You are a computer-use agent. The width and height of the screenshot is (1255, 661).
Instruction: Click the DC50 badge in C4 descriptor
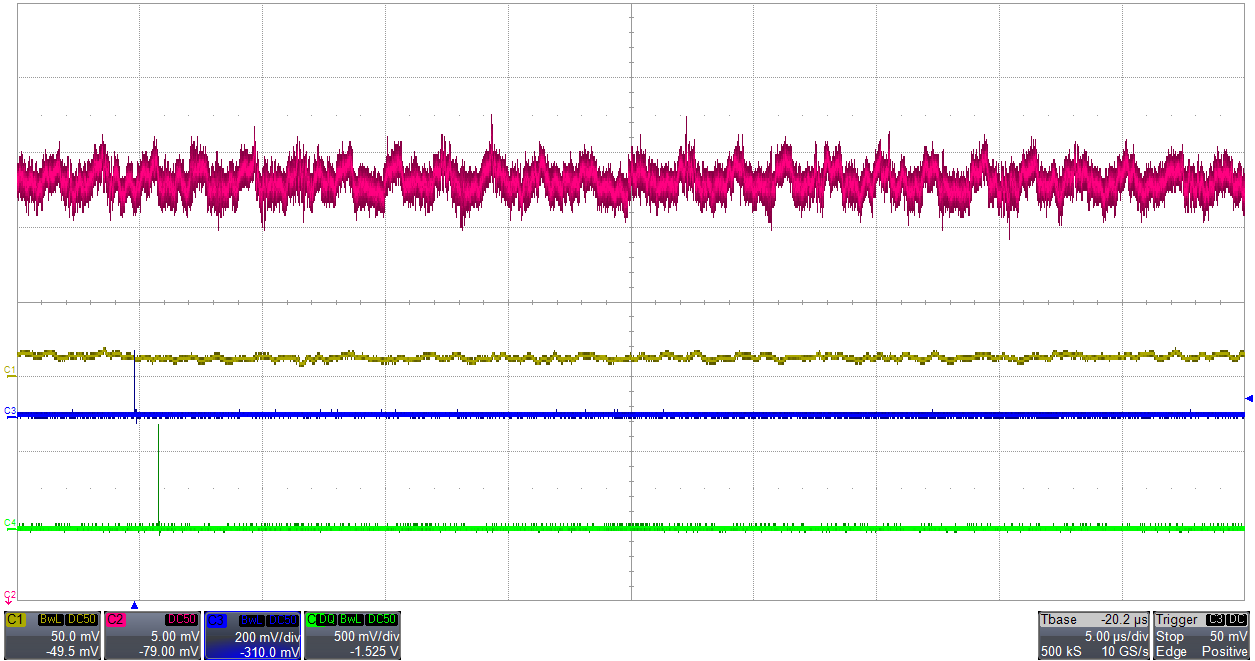coord(382,620)
